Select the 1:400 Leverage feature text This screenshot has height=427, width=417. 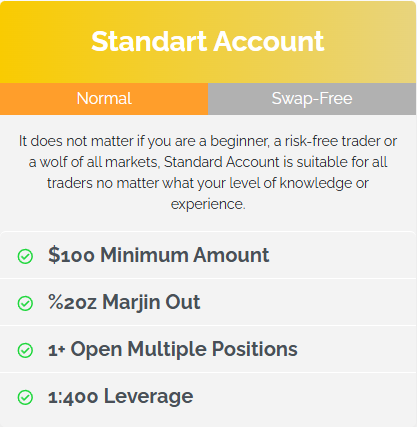(x=121, y=396)
